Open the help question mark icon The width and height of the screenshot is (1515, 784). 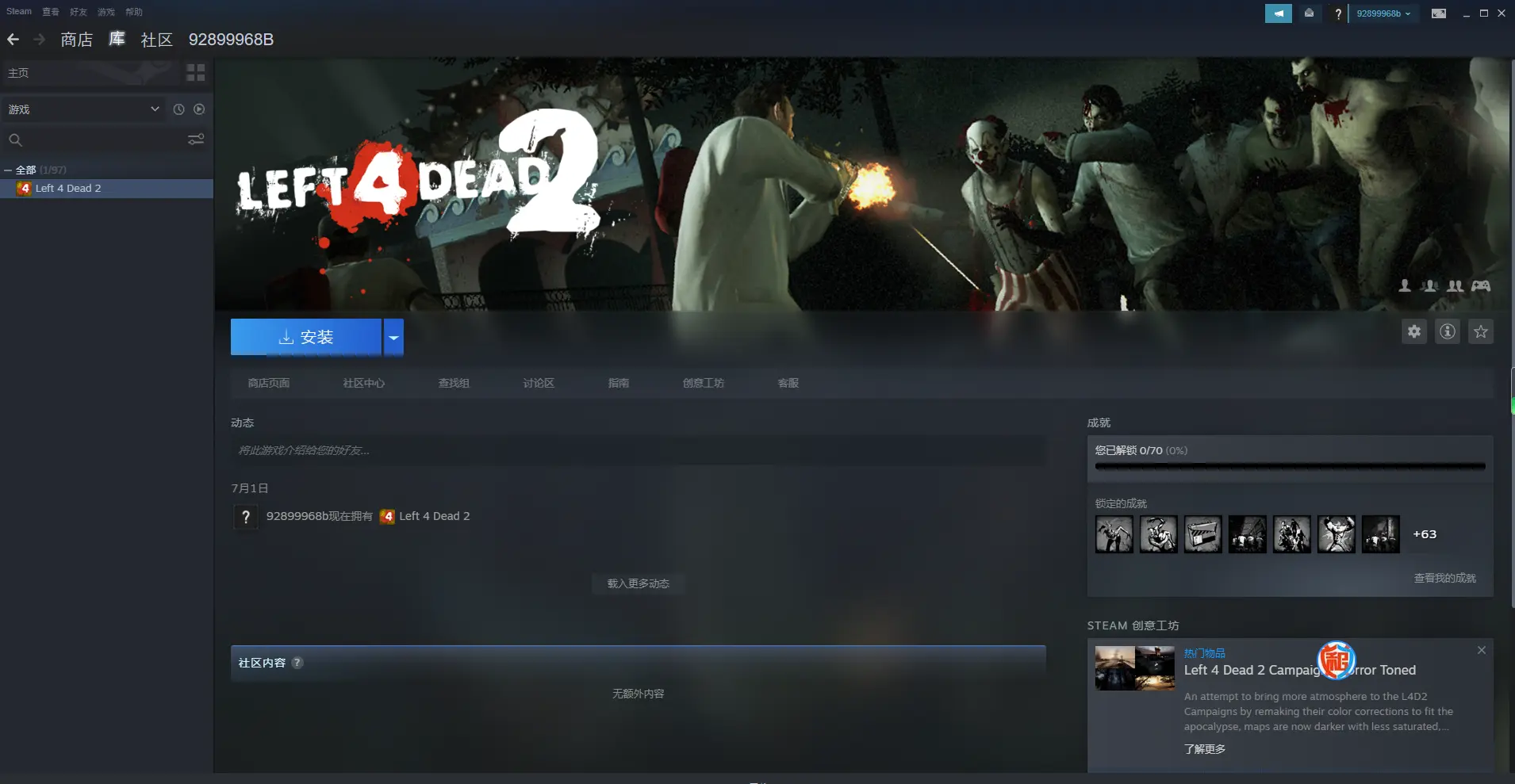[1338, 13]
